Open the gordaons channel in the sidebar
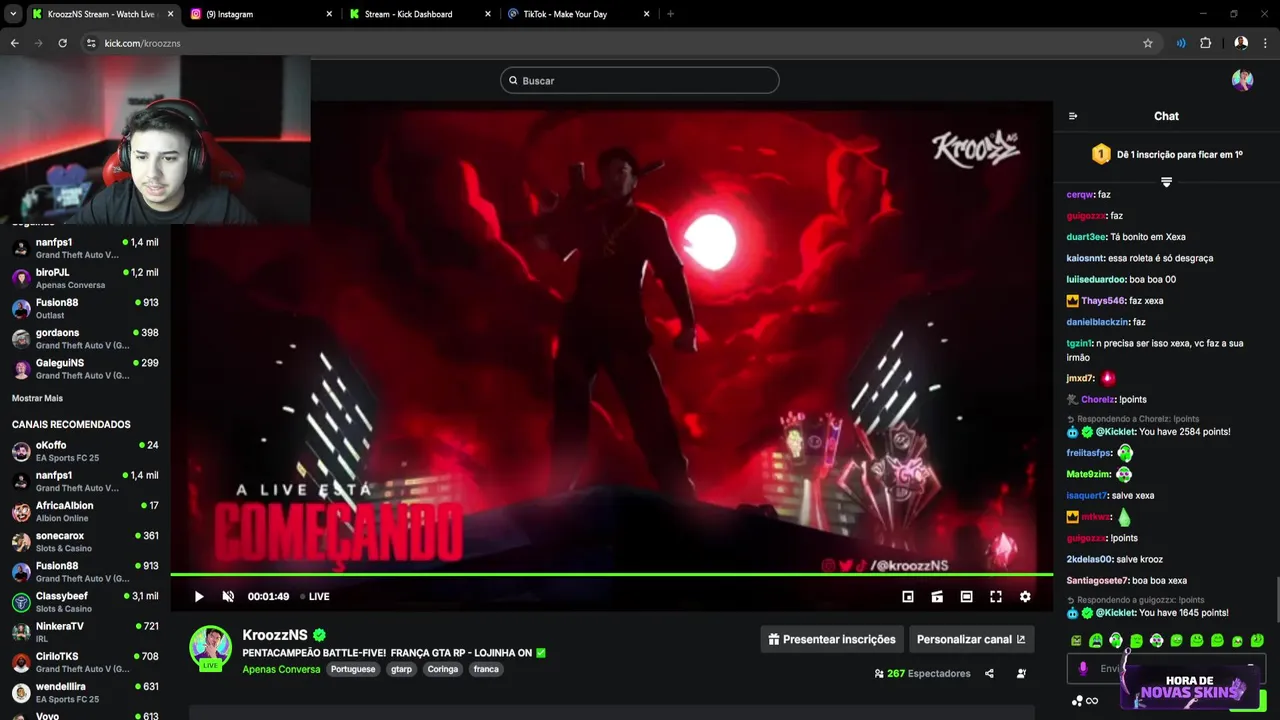 85,338
